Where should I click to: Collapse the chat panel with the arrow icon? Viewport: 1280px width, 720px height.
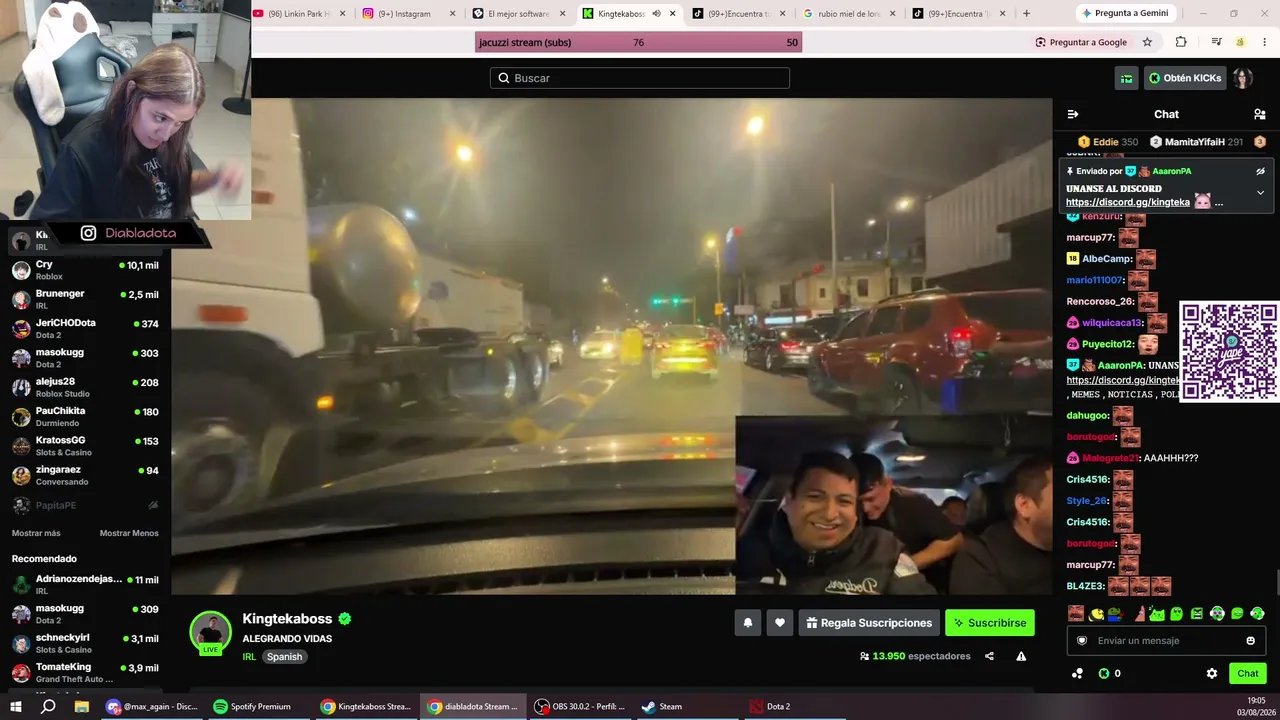click(x=1073, y=114)
